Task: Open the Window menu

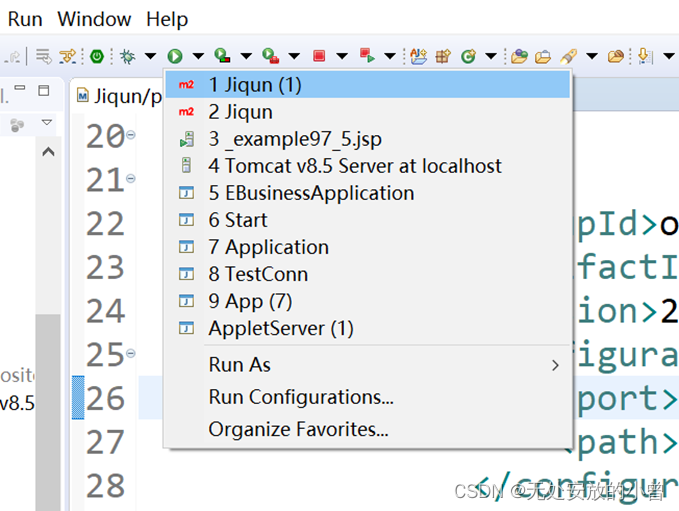Action: pyautogui.click(x=94, y=19)
